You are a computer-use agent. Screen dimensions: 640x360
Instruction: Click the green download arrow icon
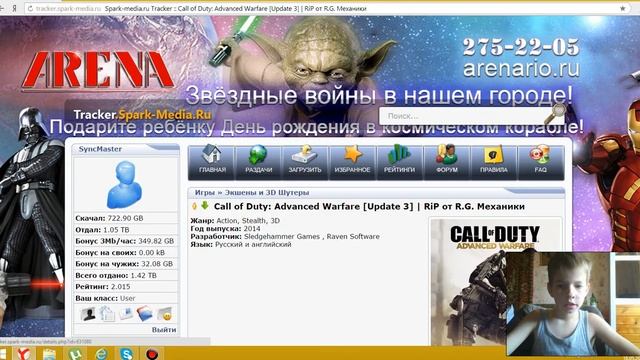point(204,206)
